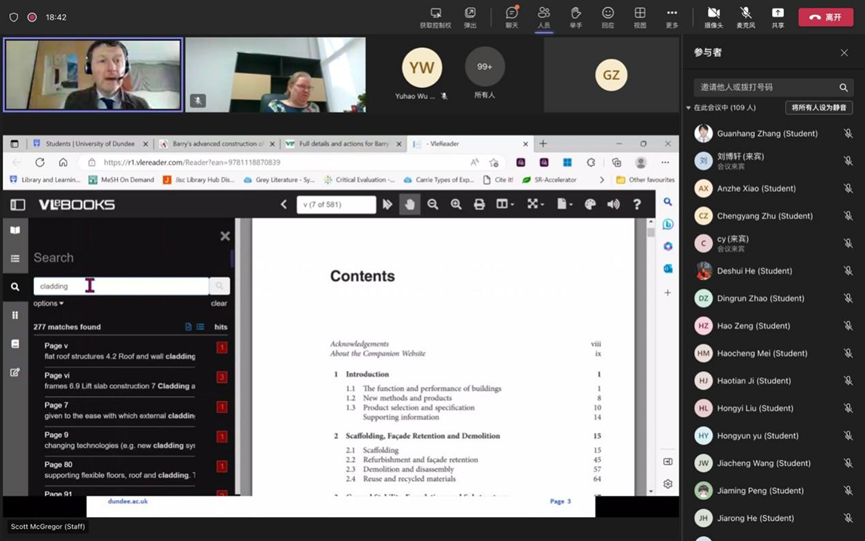The image size is (865, 541).
Task: Open the color theme palette icon
Action: click(x=590, y=204)
